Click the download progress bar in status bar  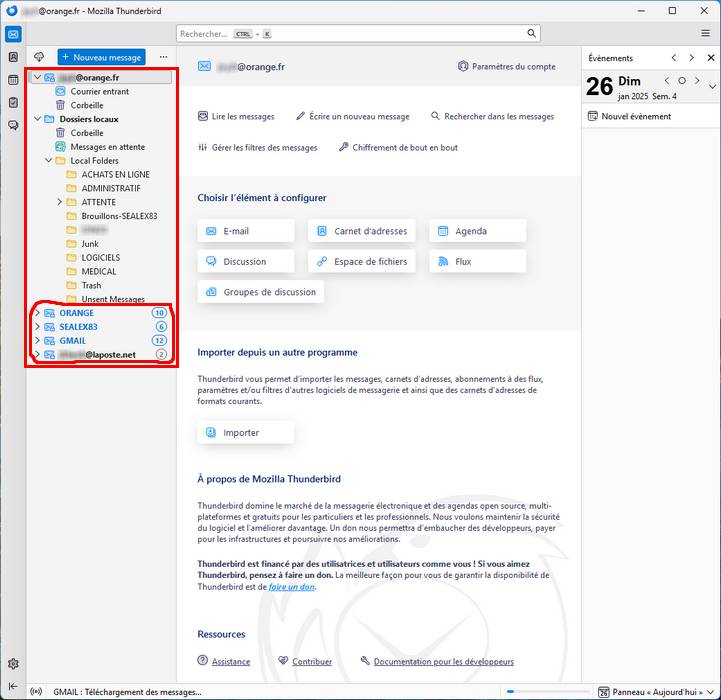[547, 691]
